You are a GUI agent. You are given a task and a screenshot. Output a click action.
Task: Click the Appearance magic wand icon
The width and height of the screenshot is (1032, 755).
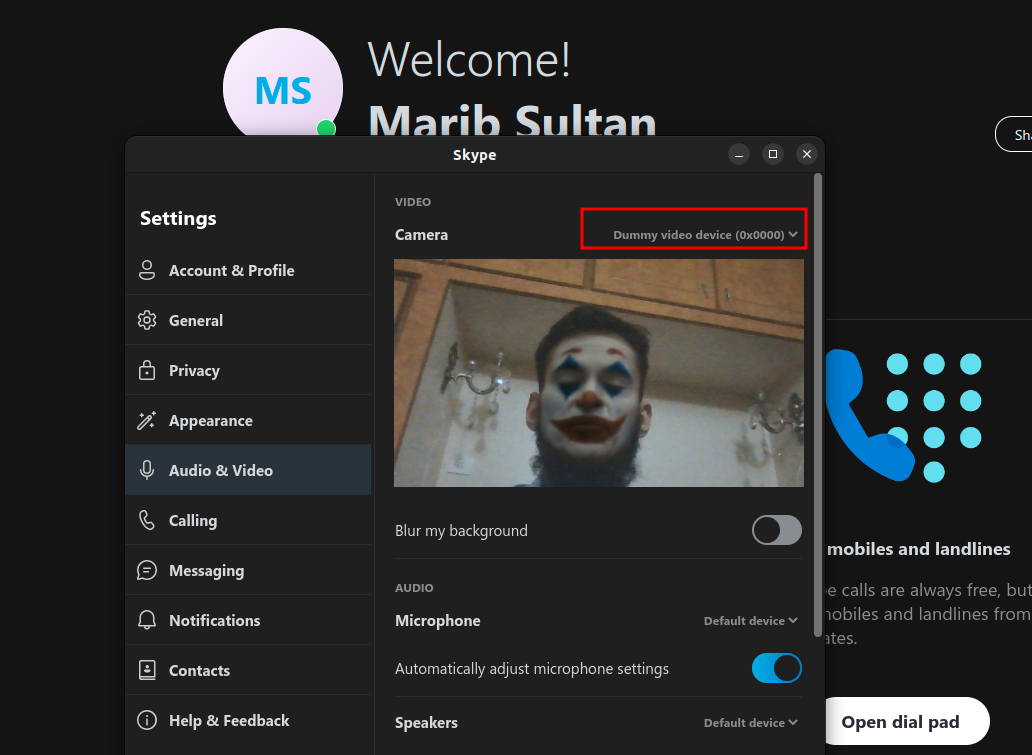pyautogui.click(x=147, y=420)
